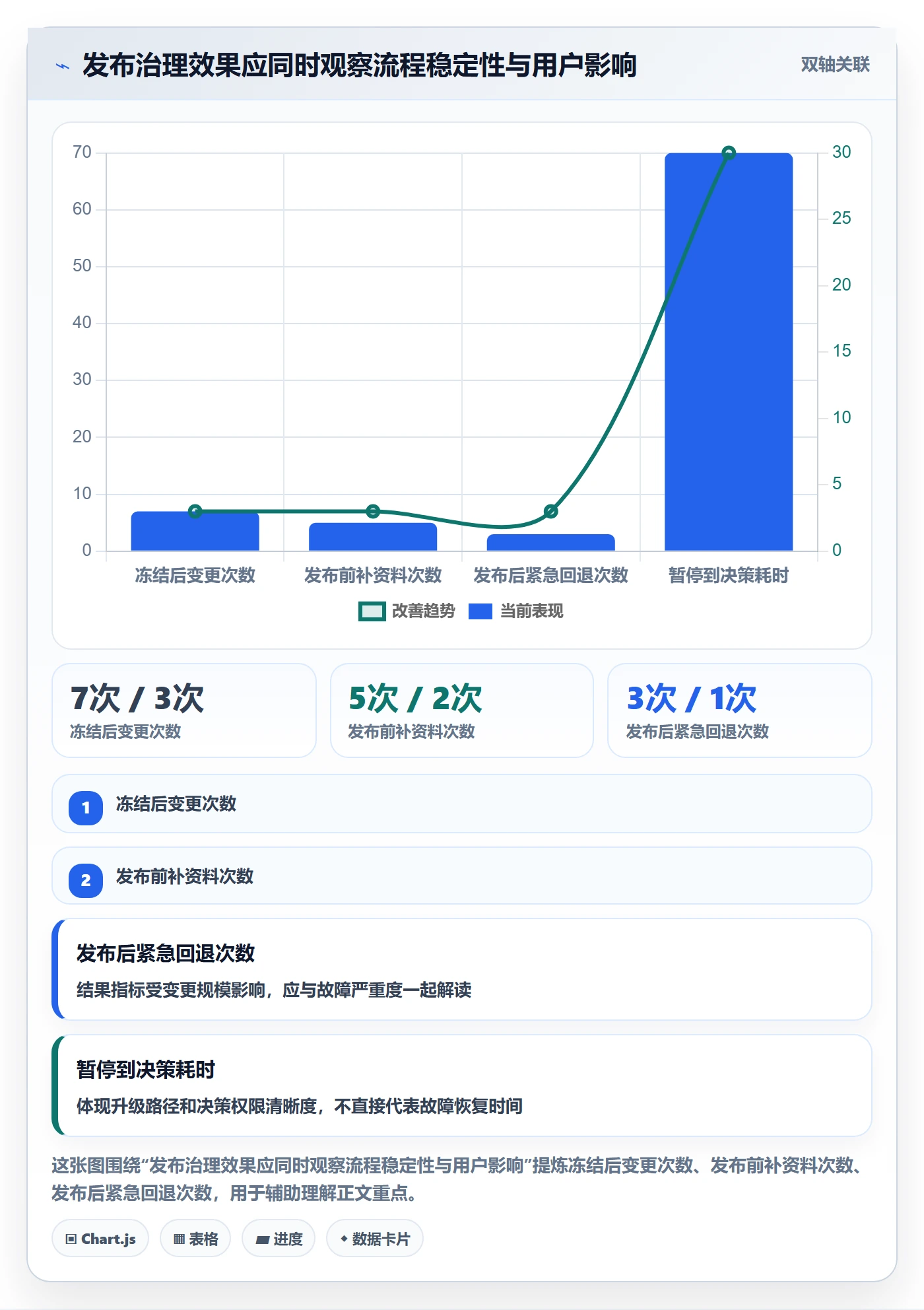Click the 70 tick on the left axis
Image resolution: width=924 pixels, height=1310 pixels.
[x=82, y=153]
